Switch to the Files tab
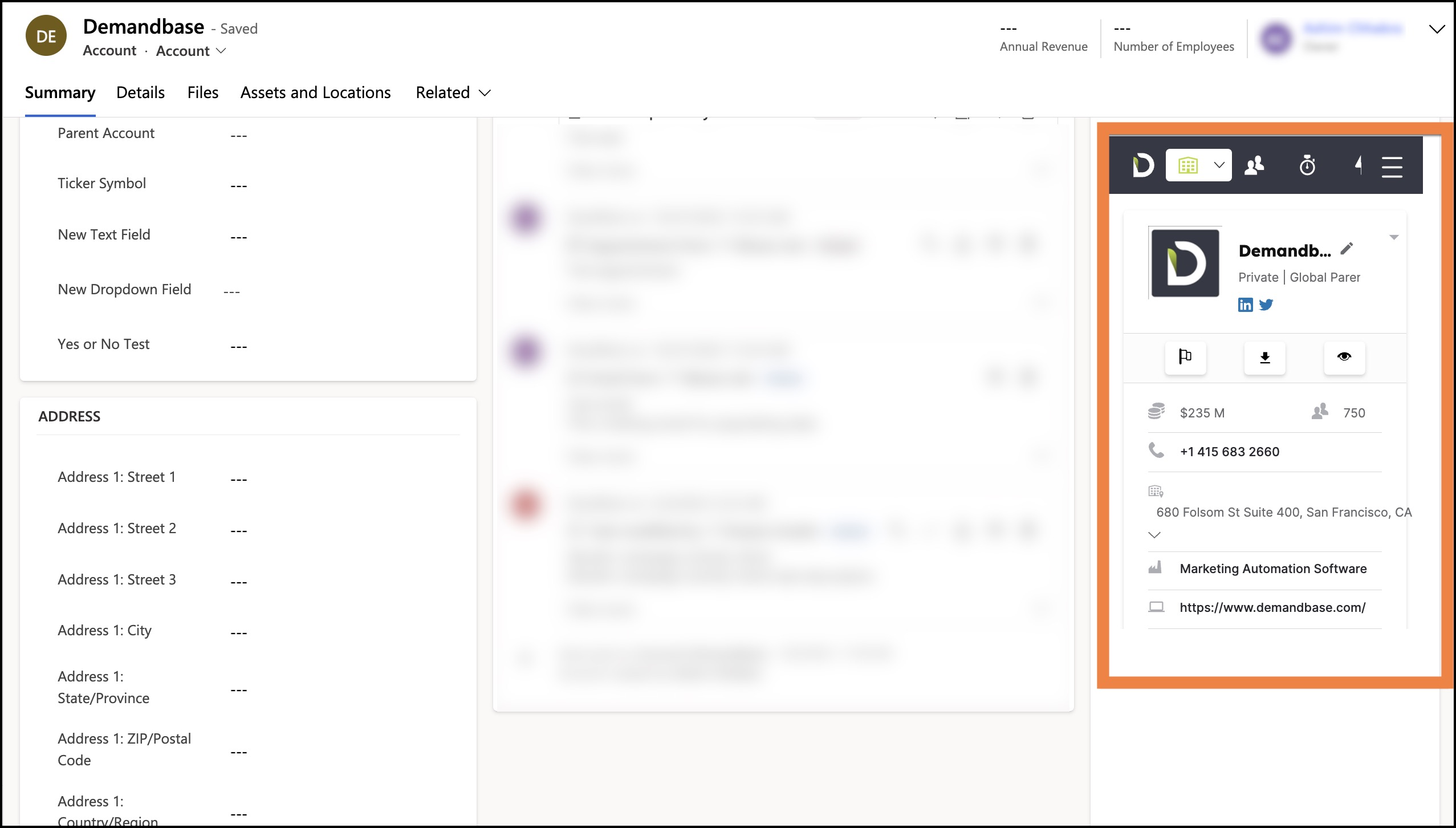1456x828 pixels. pos(203,93)
